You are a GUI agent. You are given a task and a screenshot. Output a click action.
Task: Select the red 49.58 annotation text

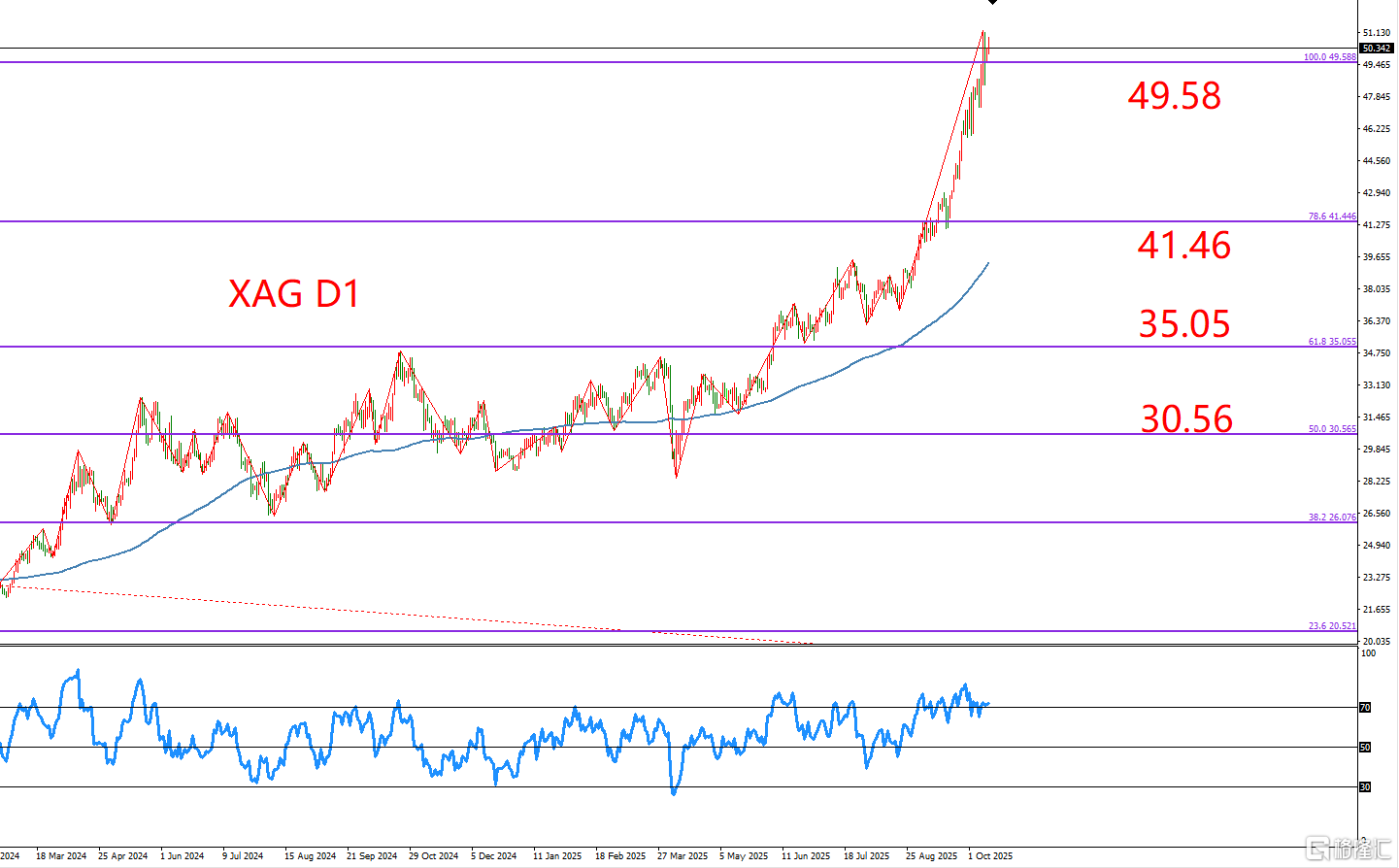(x=1174, y=95)
